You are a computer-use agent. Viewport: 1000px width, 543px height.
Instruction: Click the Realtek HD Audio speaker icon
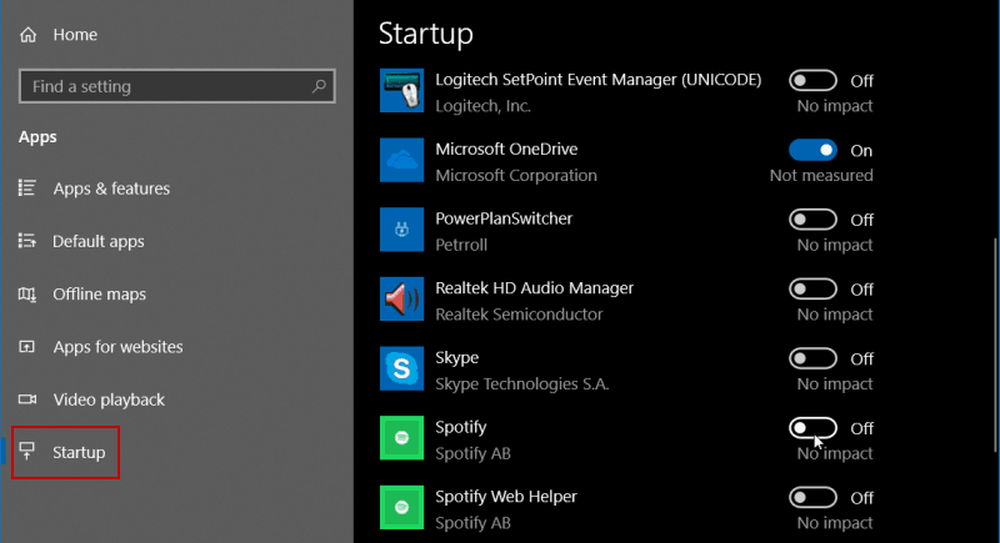(x=402, y=300)
